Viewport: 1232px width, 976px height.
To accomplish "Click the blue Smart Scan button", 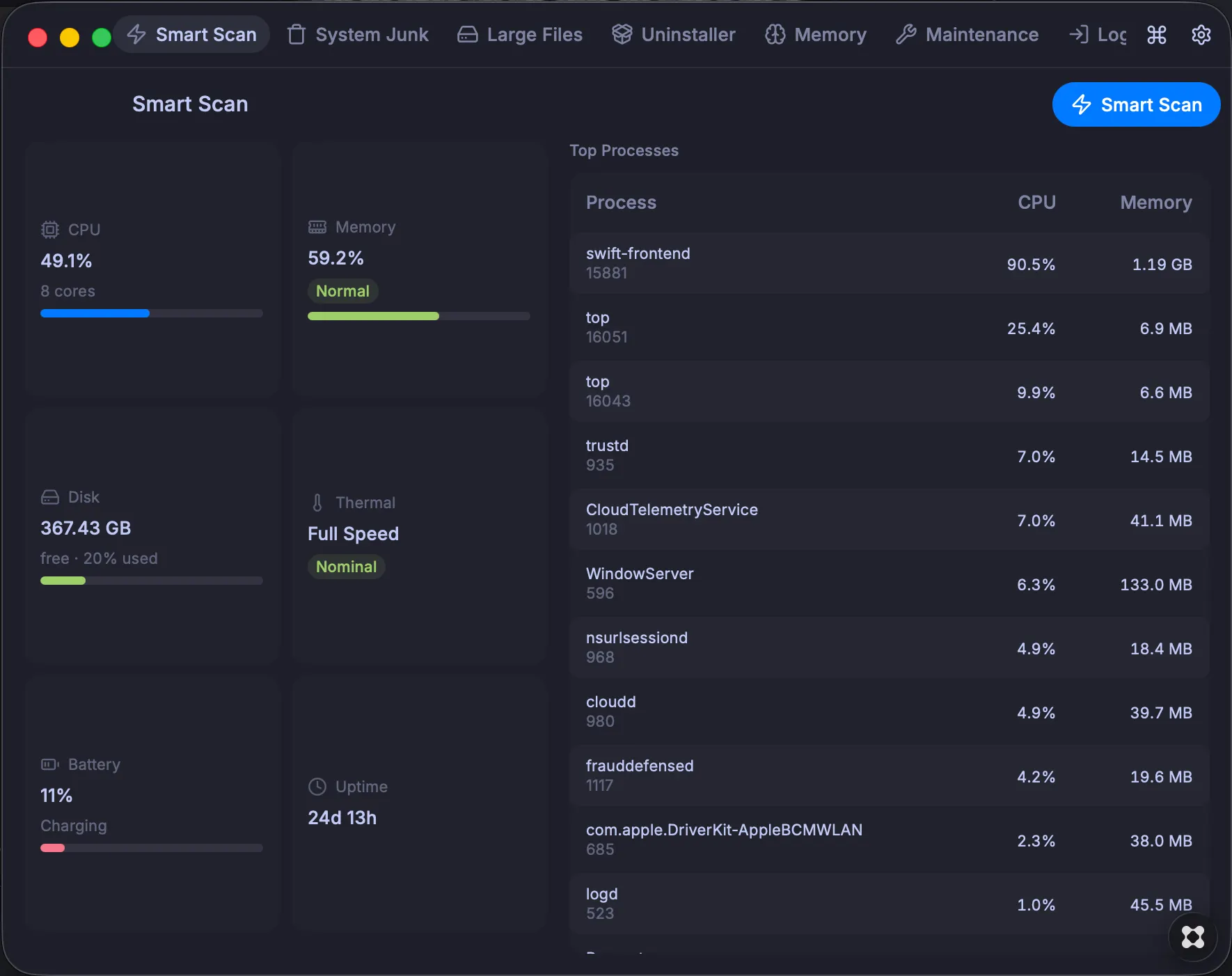I will tap(1136, 104).
